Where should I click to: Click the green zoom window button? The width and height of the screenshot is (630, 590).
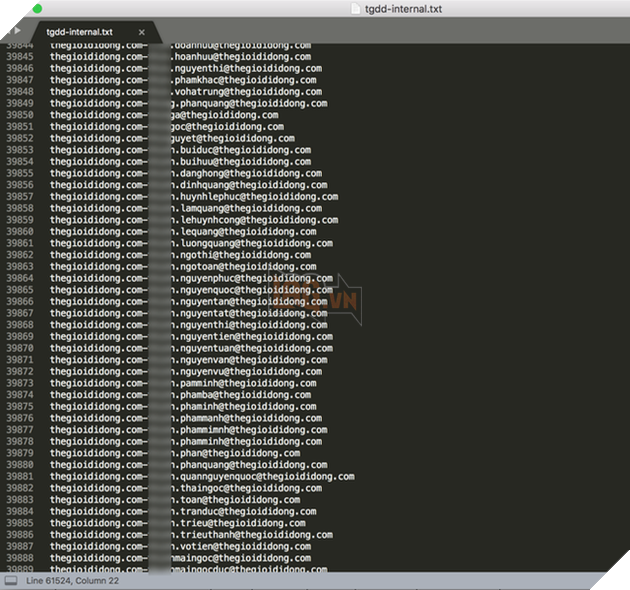click(36, 9)
